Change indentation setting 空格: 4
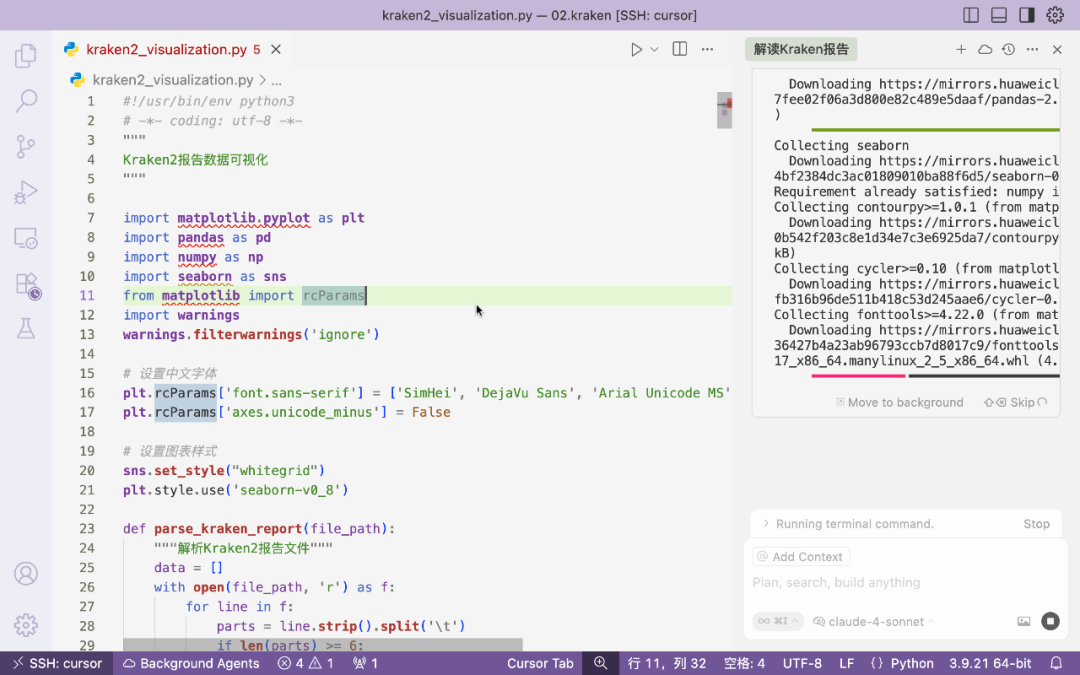This screenshot has height=675, width=1080. click(x=744, y=663)
